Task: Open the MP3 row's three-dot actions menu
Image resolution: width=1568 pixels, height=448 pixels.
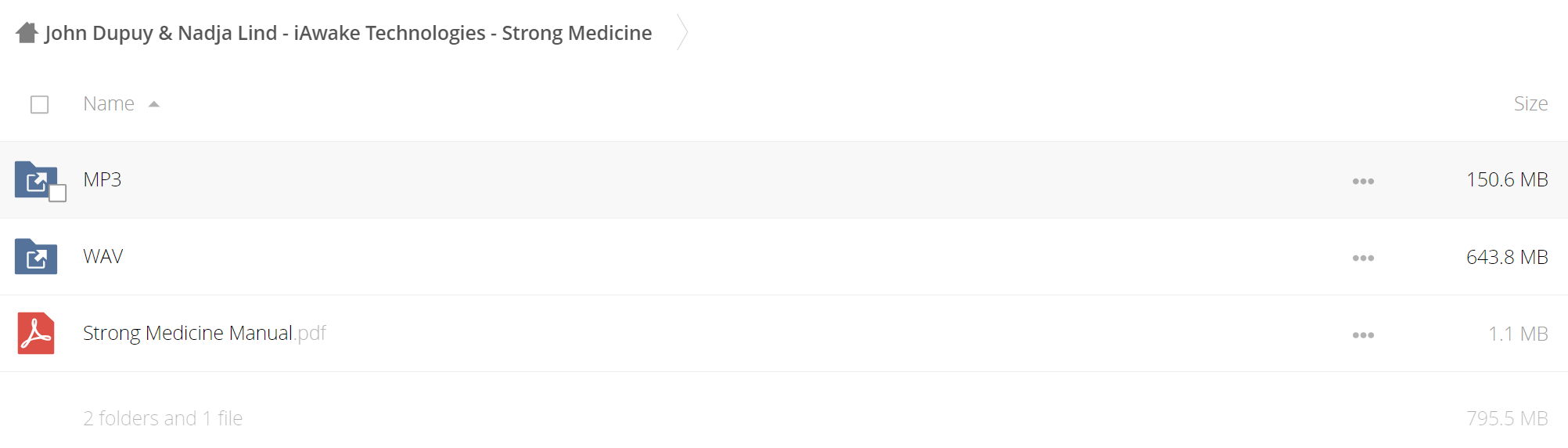Action: click(1363, 181)
